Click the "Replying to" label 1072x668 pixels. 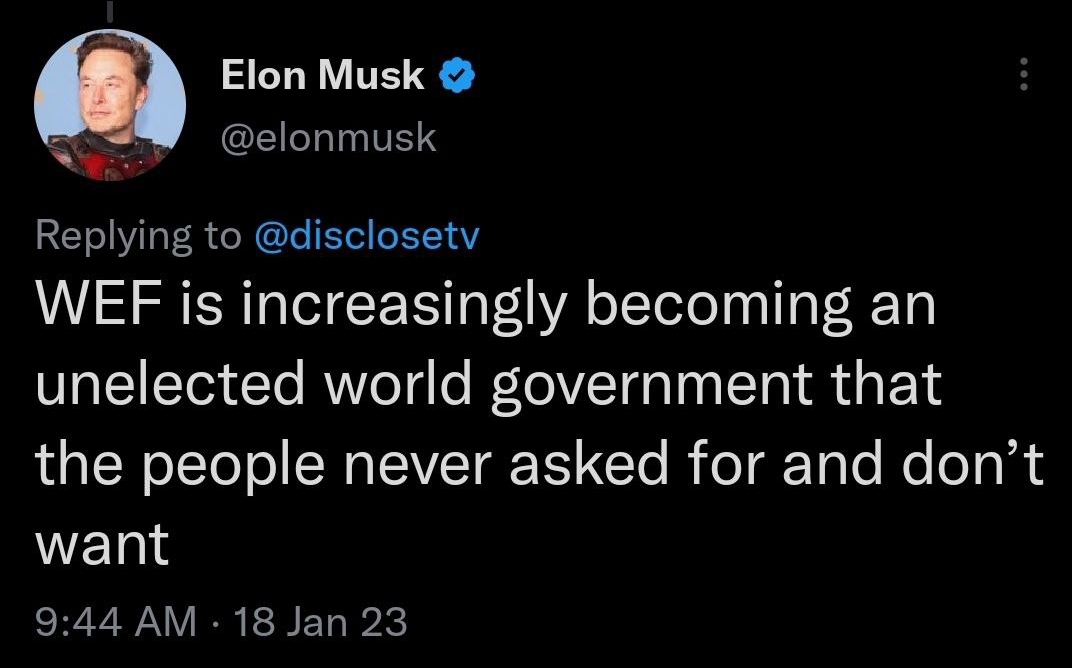[139, 237]
